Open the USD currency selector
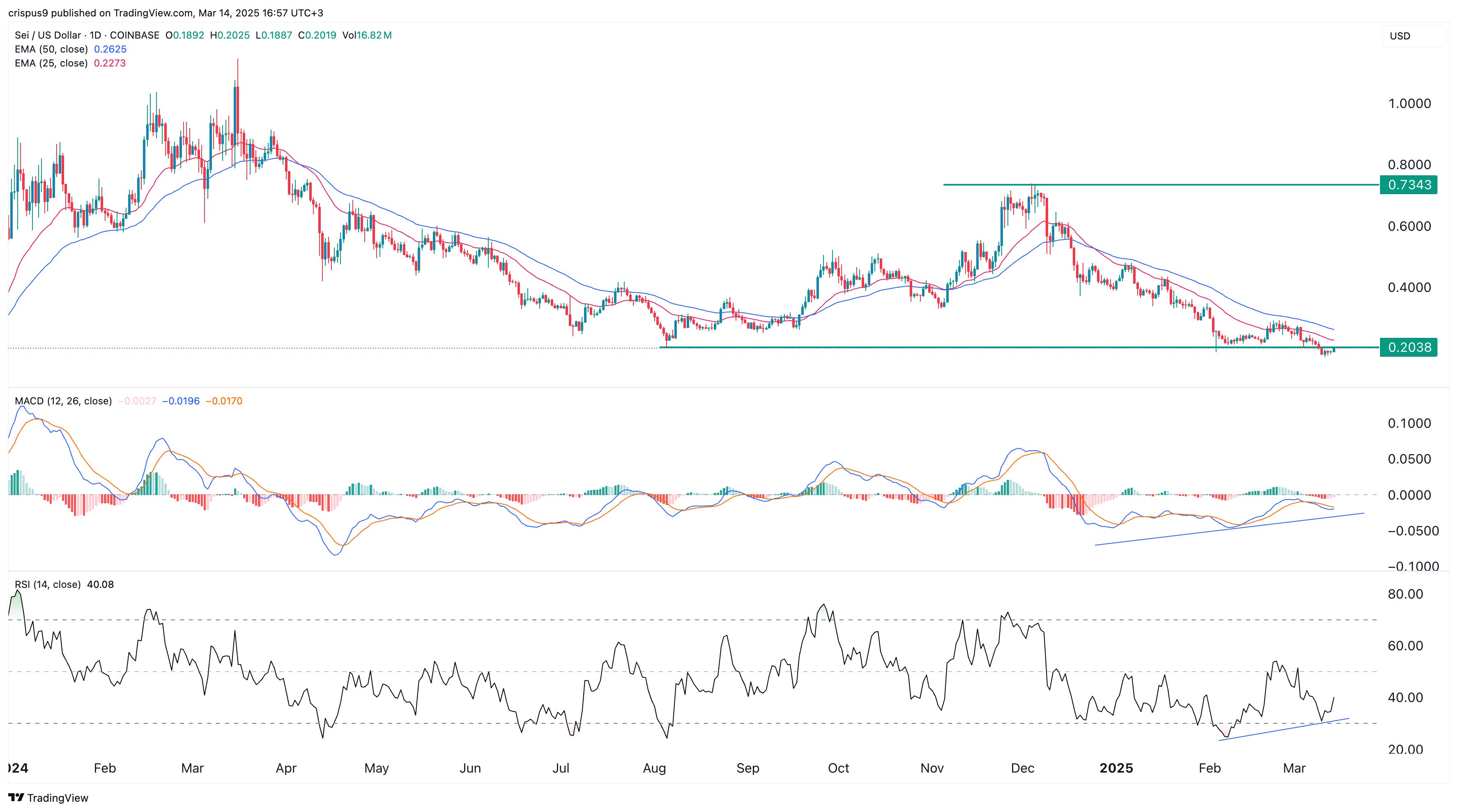Screen dimensions: 1458x812 pyautogui.click(x=1414, y=36)
